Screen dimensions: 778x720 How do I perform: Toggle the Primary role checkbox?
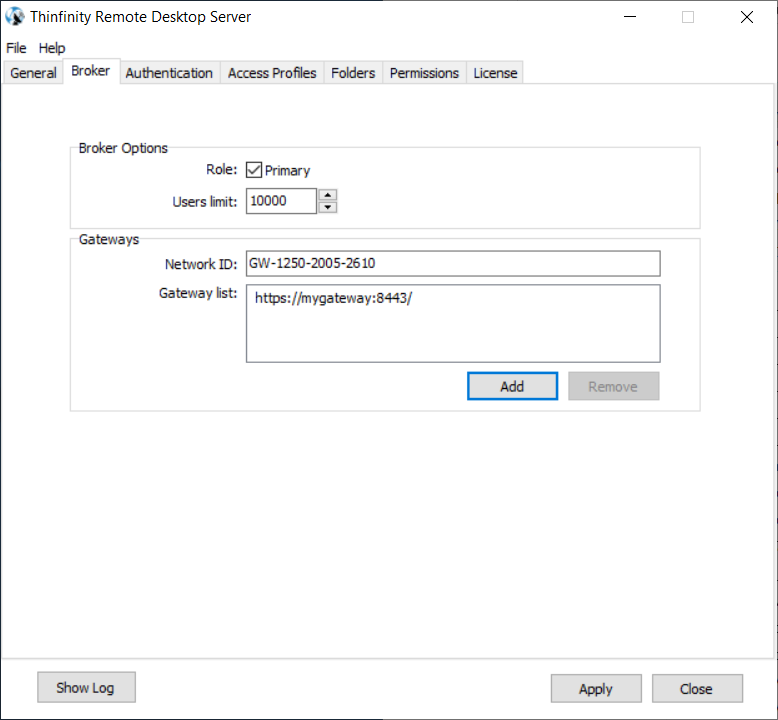[254, 170]
